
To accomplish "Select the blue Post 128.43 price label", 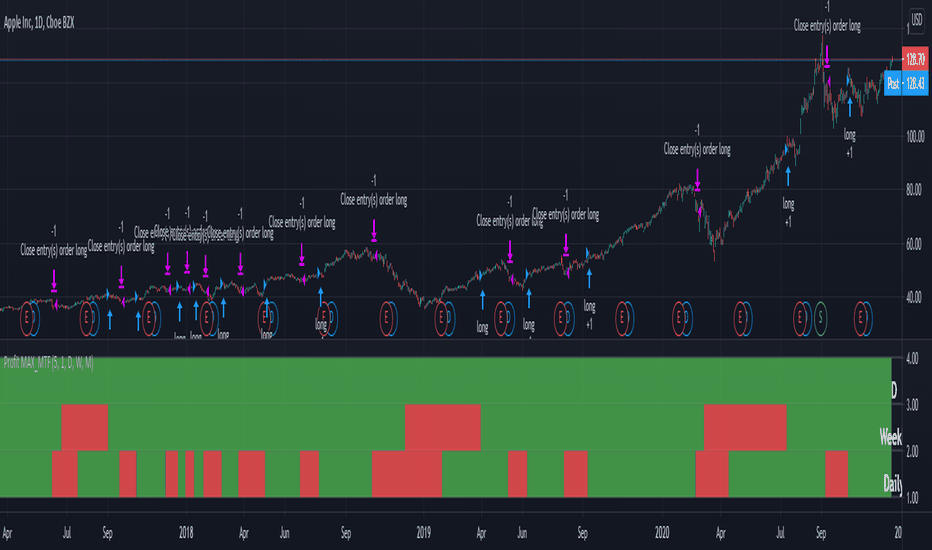I will [906, 83].
